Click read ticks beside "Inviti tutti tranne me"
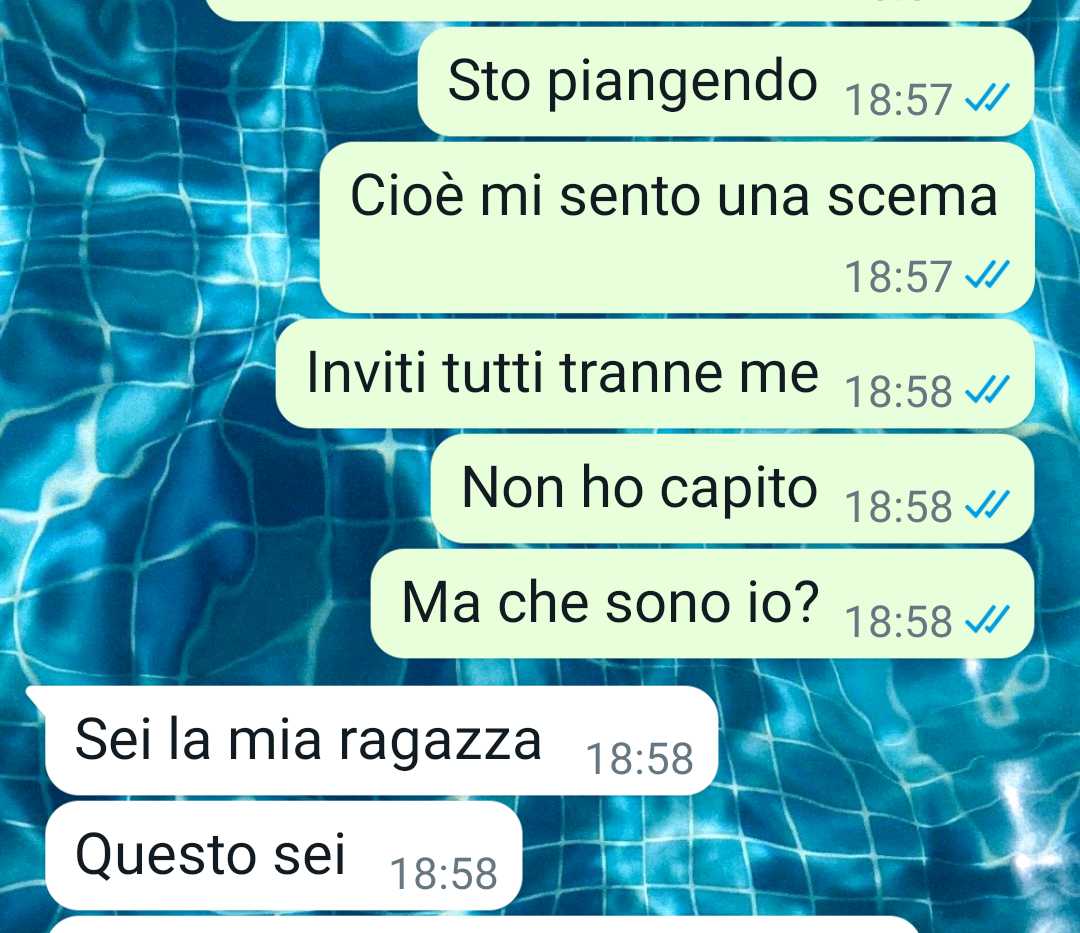Viewport: 1080px width, 933px height. point(987,391)
